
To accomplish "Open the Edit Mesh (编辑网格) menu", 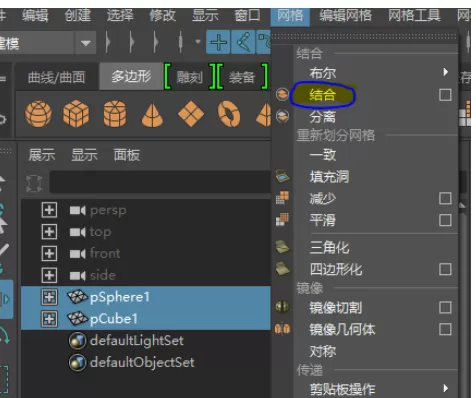I will point(346,15).
